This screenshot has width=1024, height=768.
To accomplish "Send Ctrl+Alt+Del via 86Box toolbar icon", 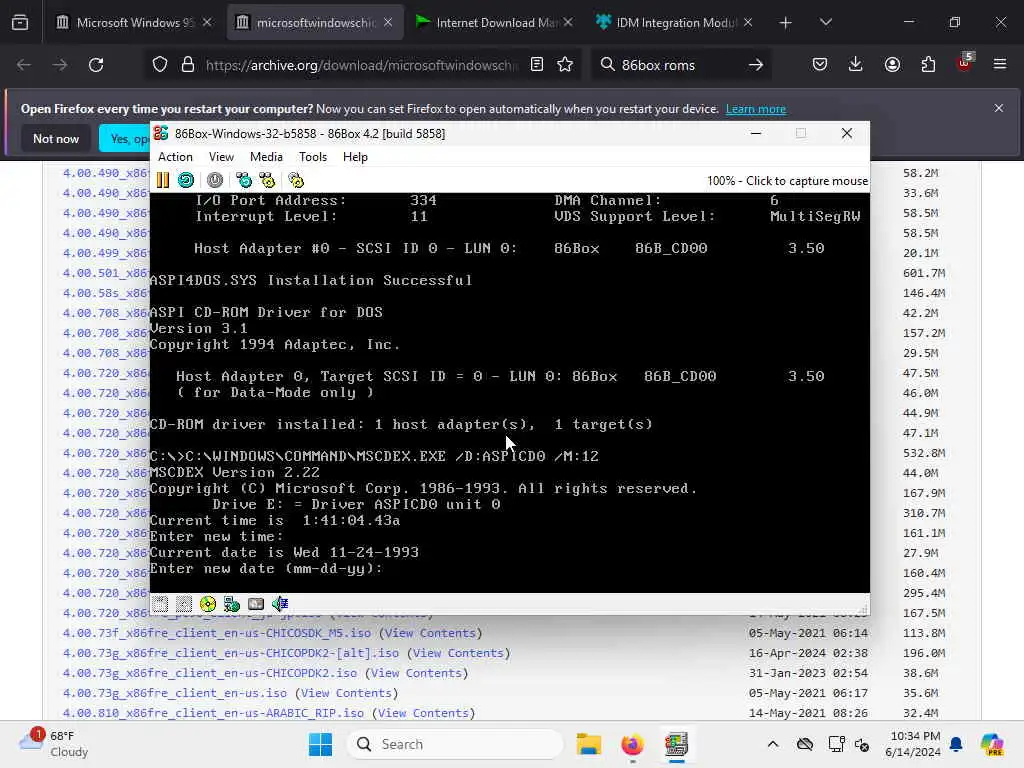I will point(244,180).
